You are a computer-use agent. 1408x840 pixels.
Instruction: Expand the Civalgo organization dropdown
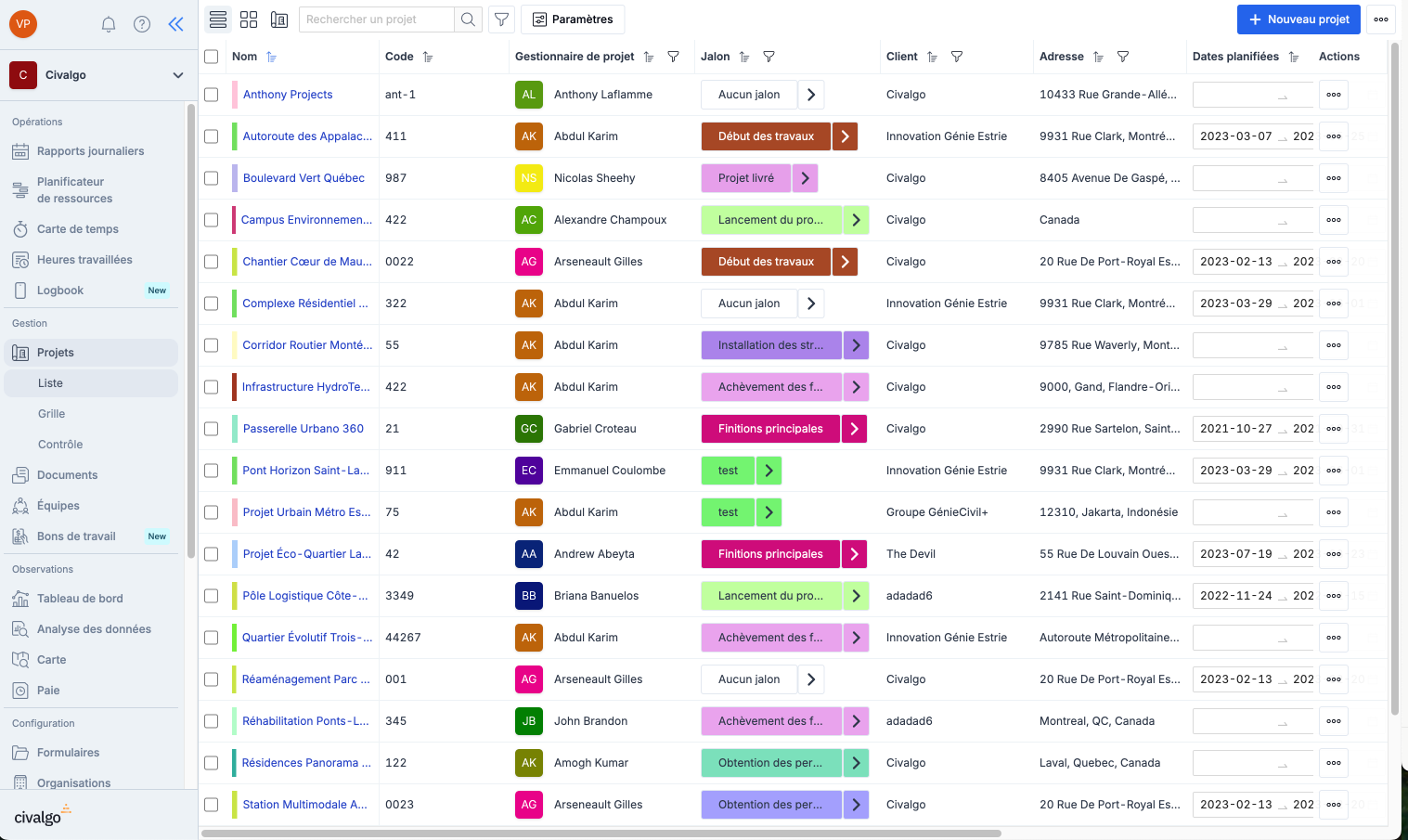(x=178, y=75)
